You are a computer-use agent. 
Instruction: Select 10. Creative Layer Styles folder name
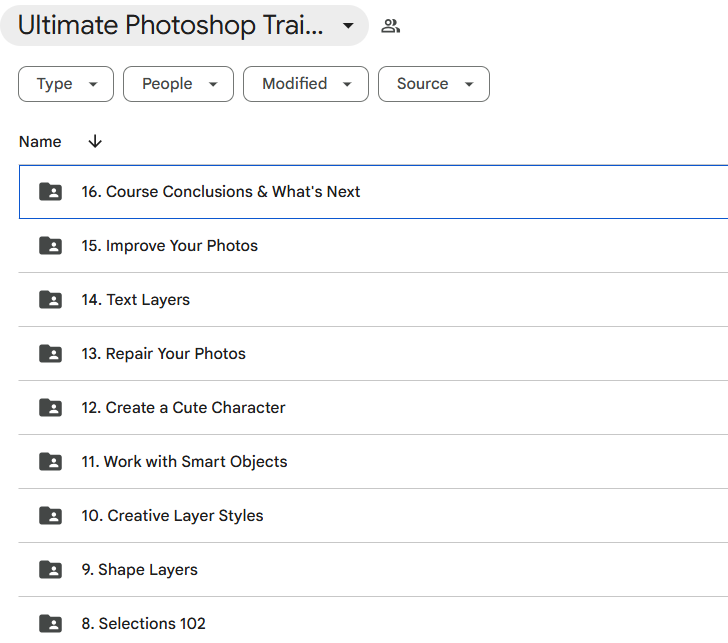click(x=172, y=516)
